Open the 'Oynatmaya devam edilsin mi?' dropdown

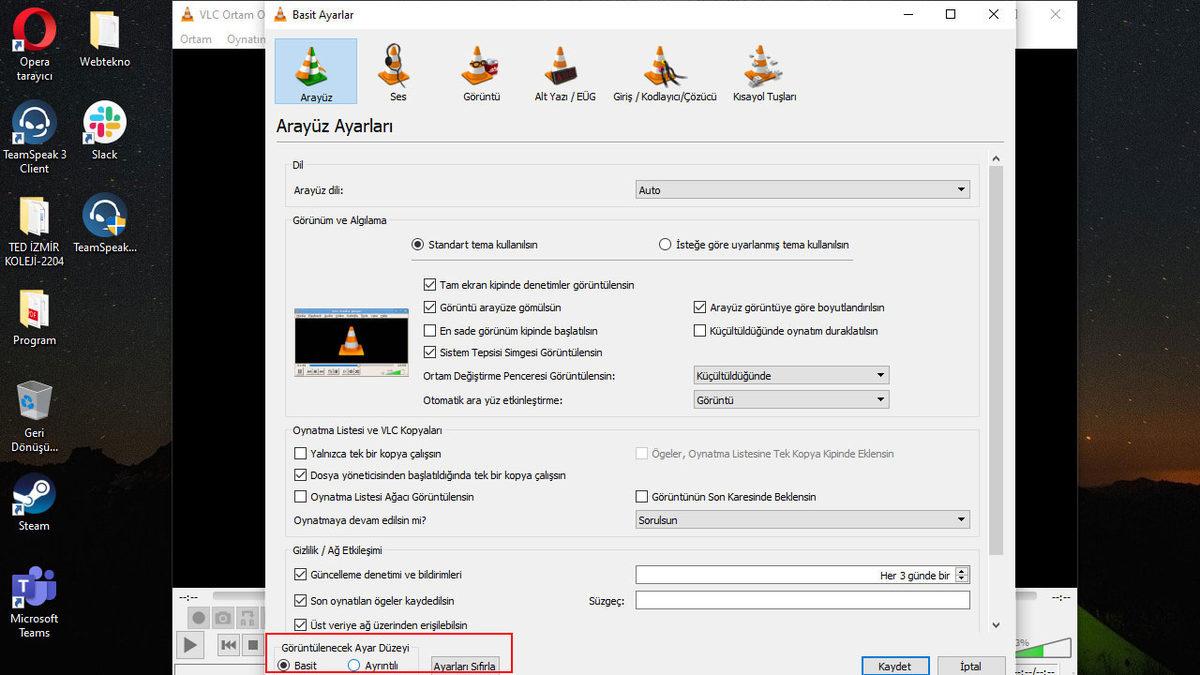[800, 519]
